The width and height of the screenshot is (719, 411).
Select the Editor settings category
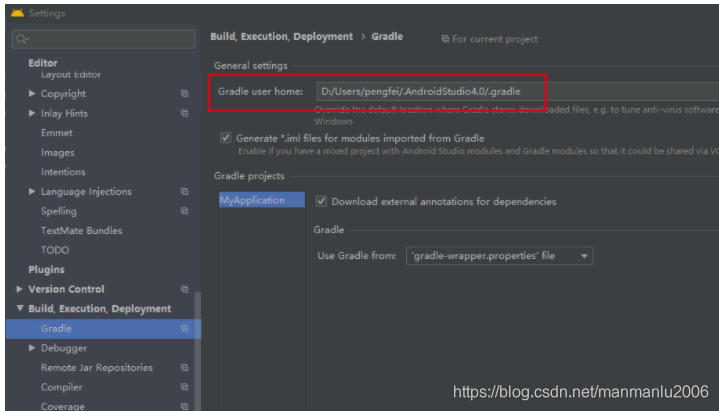pyautogui.click(x=43, y=63)
